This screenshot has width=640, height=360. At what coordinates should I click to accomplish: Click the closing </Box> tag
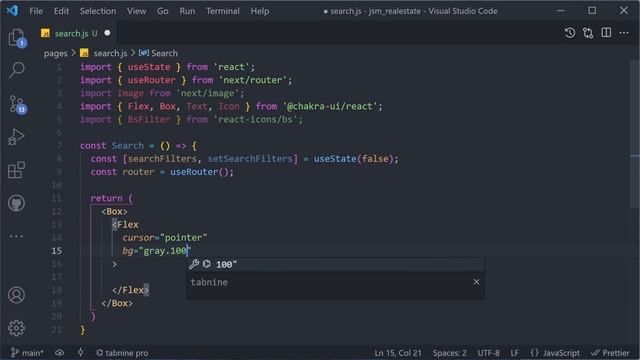117,303
